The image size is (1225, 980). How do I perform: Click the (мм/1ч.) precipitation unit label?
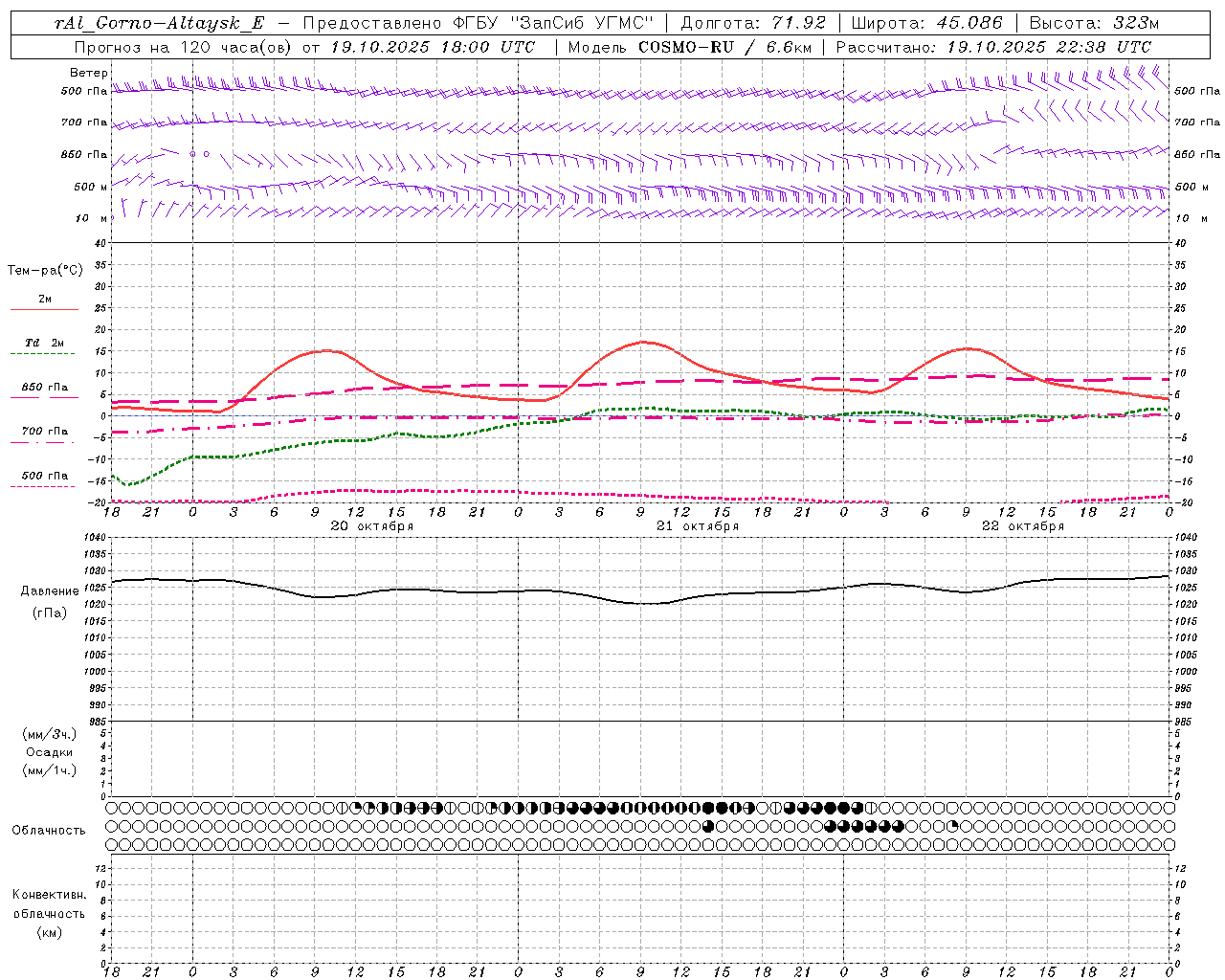(x=49, y=770)
